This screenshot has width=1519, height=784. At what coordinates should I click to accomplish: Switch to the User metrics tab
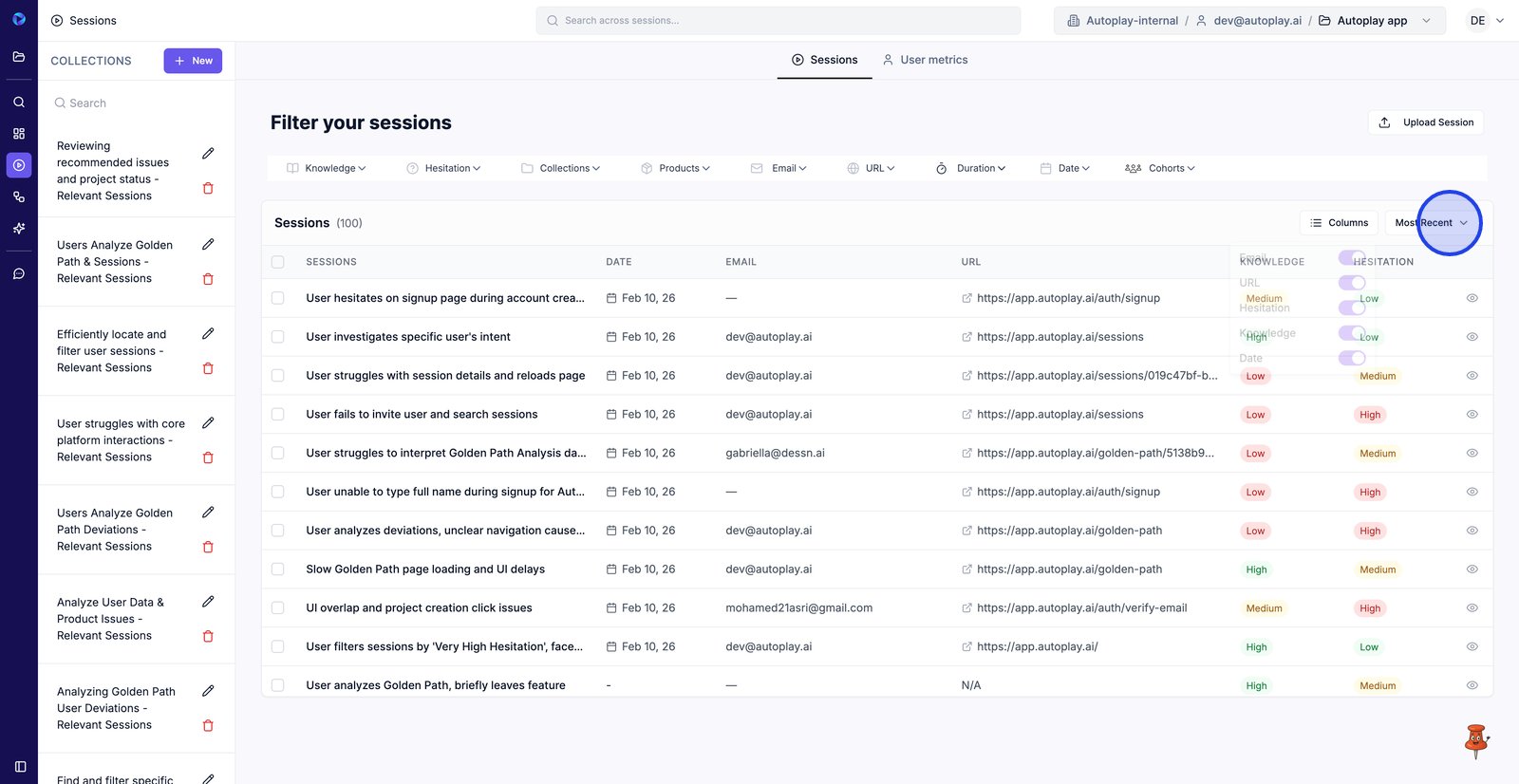(x=925, y=60)
